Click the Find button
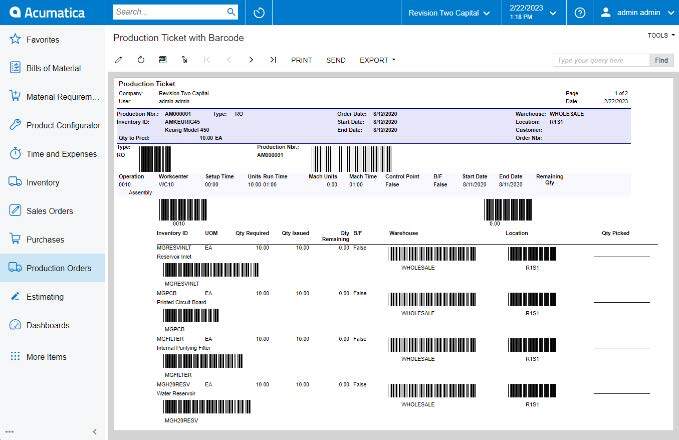The height and width of the screenshot is (440, 679). tap(661, 60)
